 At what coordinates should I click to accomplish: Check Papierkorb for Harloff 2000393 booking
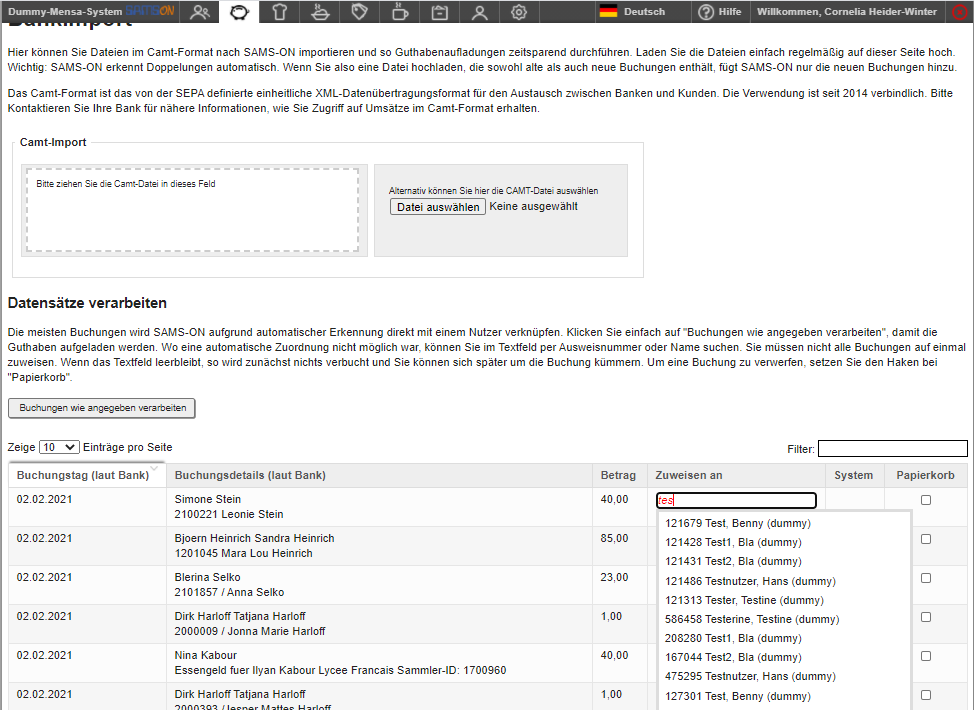coord(926,695)
